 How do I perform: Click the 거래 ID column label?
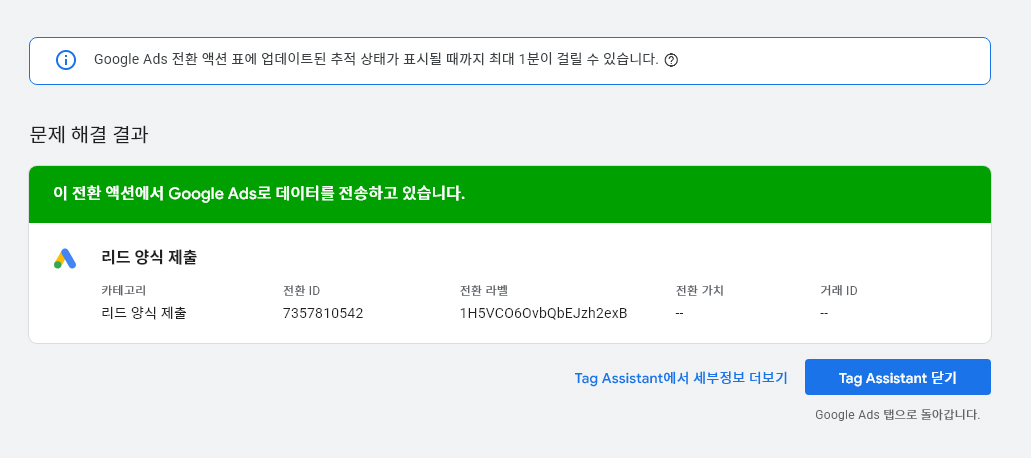point(838,291)
